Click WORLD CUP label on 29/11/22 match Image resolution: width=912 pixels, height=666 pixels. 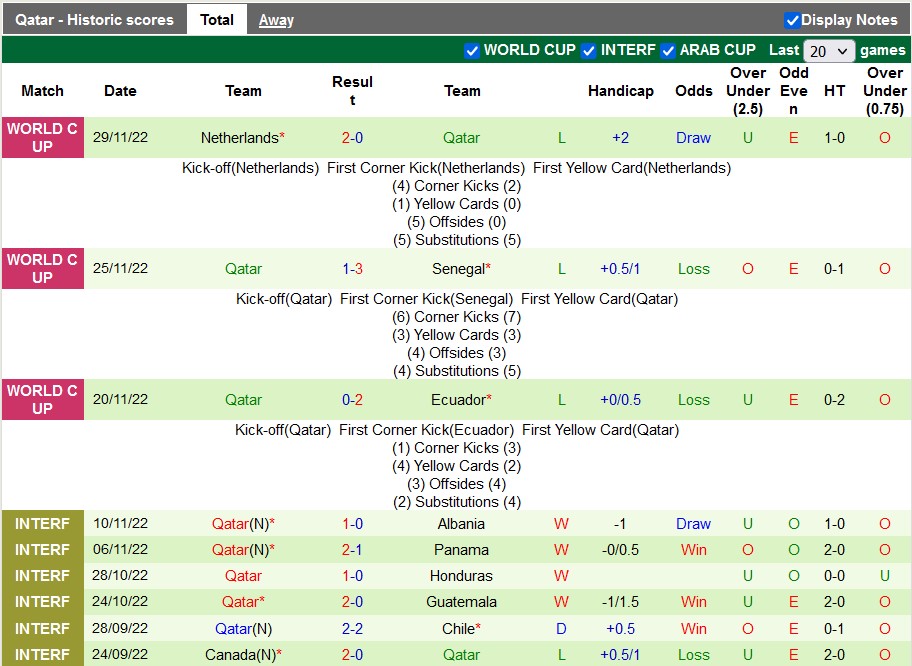pos(42,138)
